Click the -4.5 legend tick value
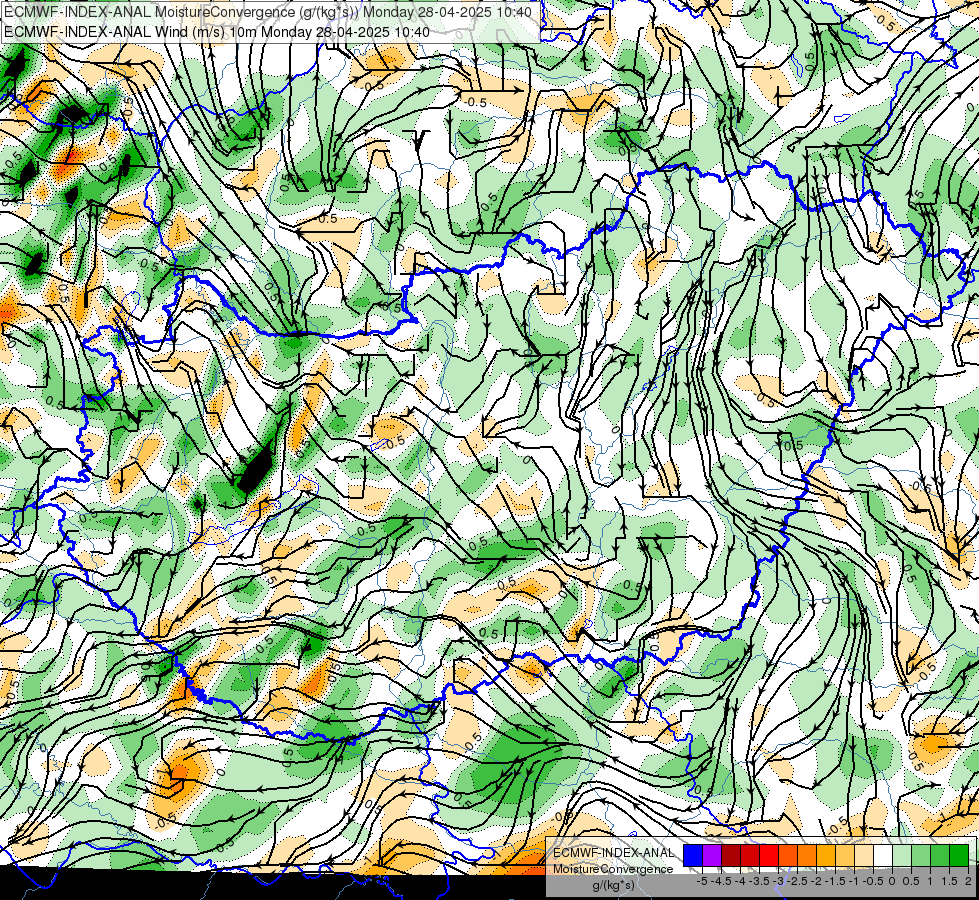Viewport: 979px width, 900px height. [x=722, y=881]
